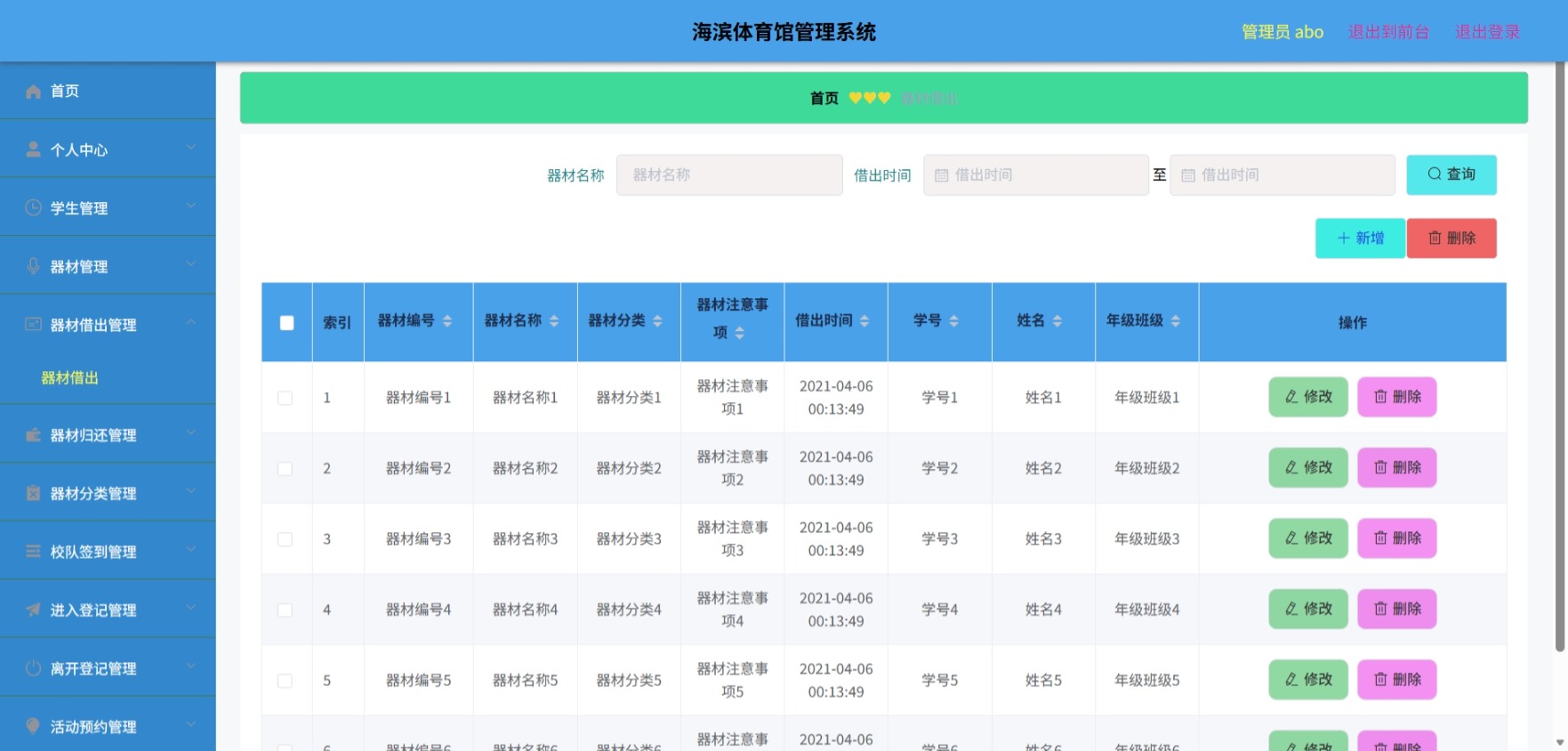Click the card icon next to 器材借出管理
Screen dimensions: 1568x751
33,325
